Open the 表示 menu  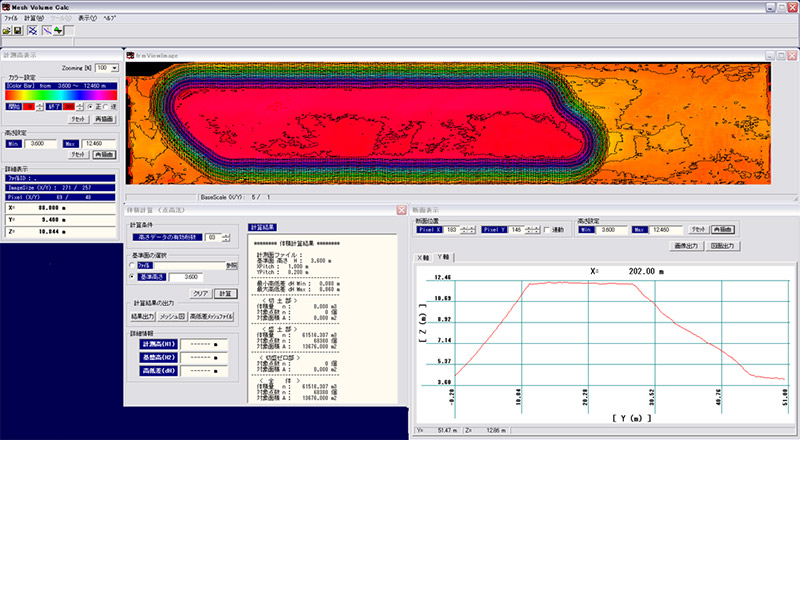click(x=86, y=18)
